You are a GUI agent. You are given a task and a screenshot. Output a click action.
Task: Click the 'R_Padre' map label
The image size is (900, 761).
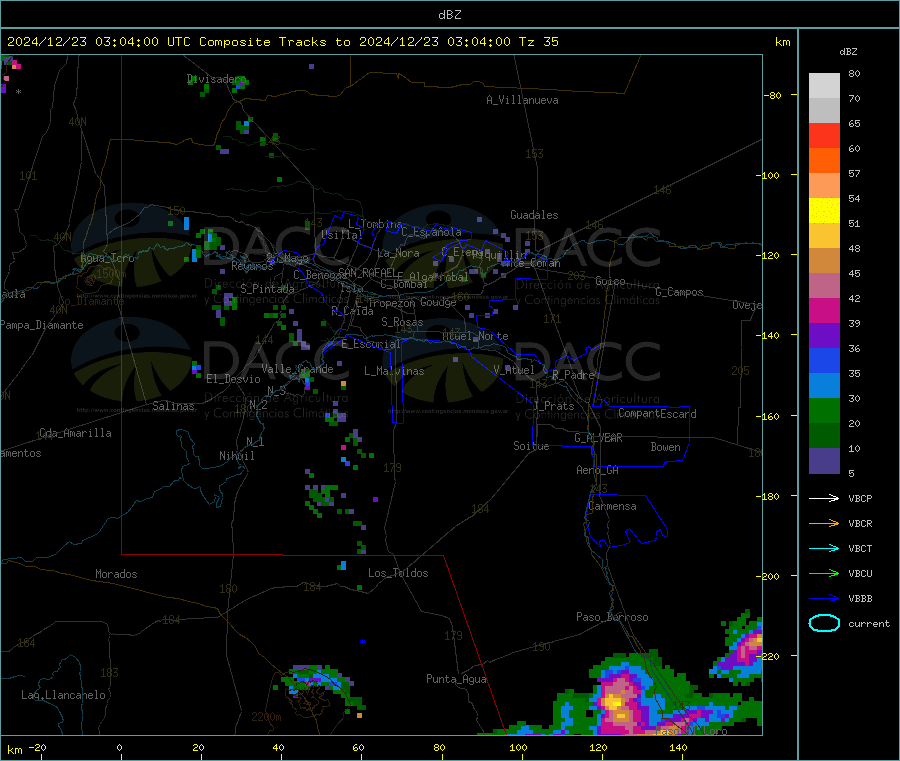tap(573, 375)
